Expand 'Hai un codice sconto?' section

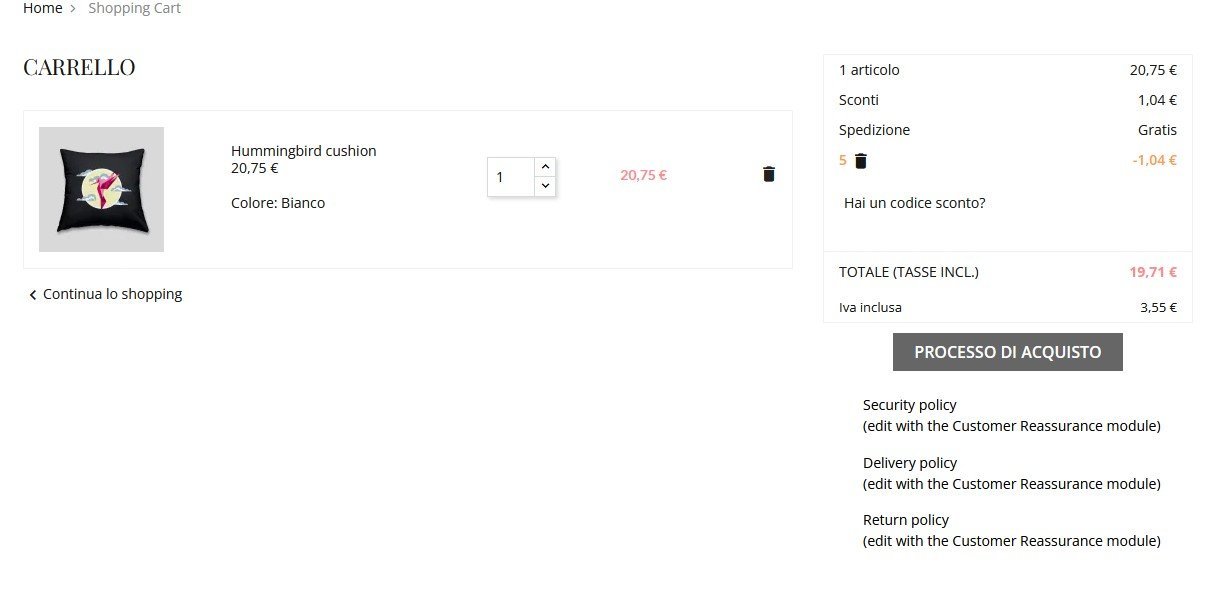coord(914,203)
